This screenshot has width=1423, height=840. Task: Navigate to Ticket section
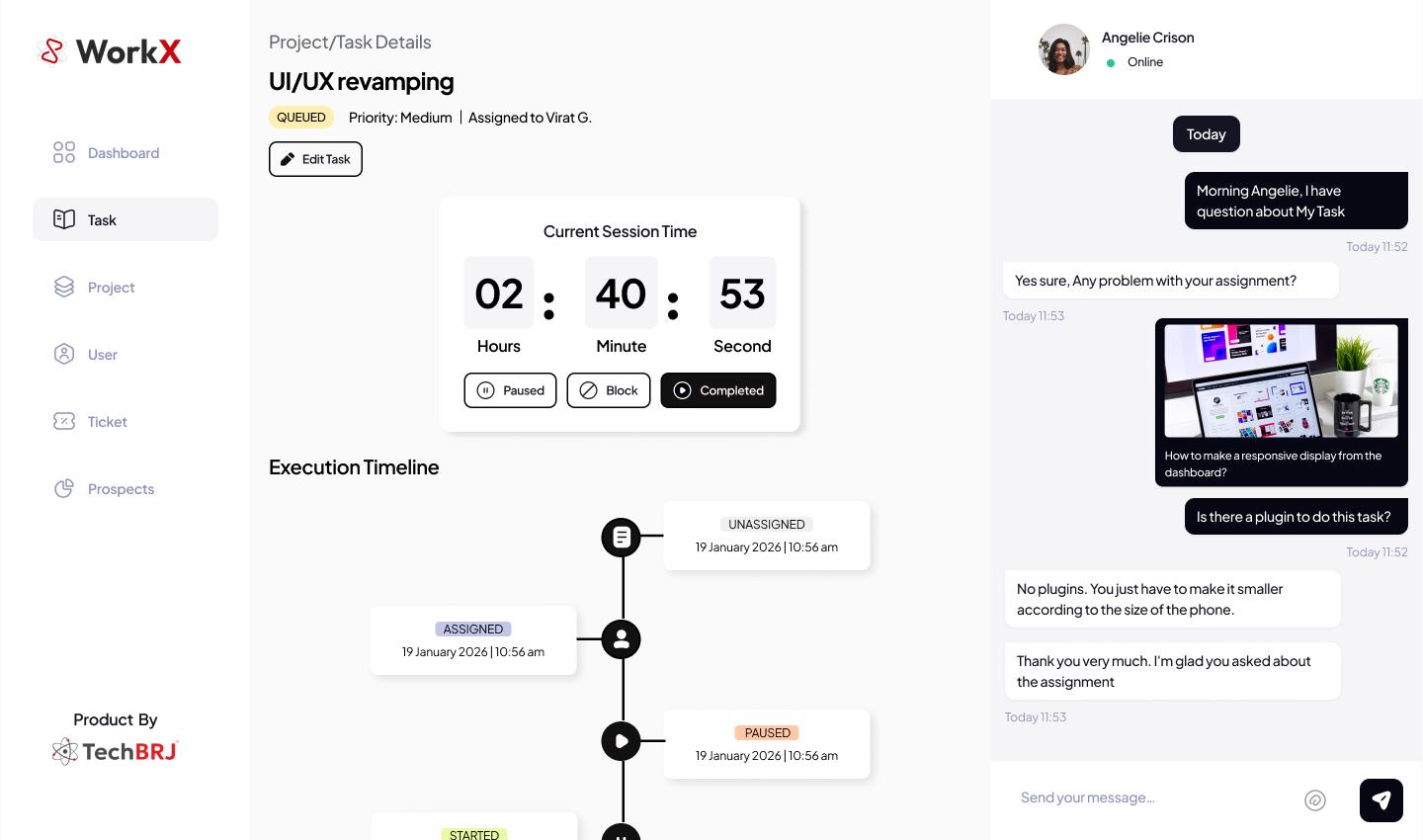click(x=107, y=422)
